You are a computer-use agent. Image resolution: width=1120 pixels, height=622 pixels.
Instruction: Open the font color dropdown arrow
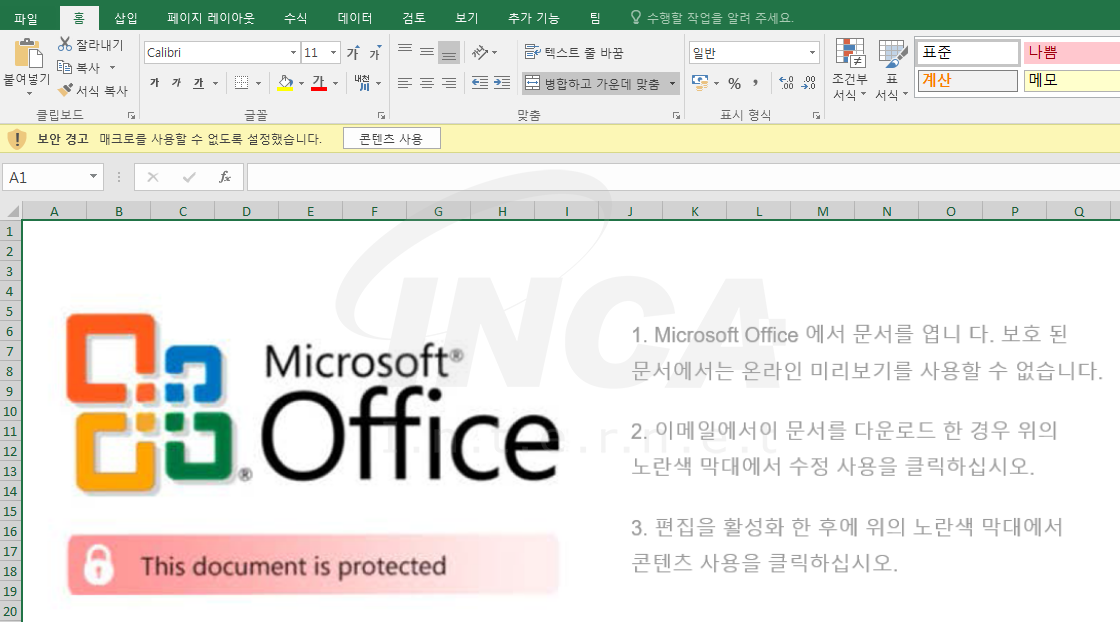336,84
